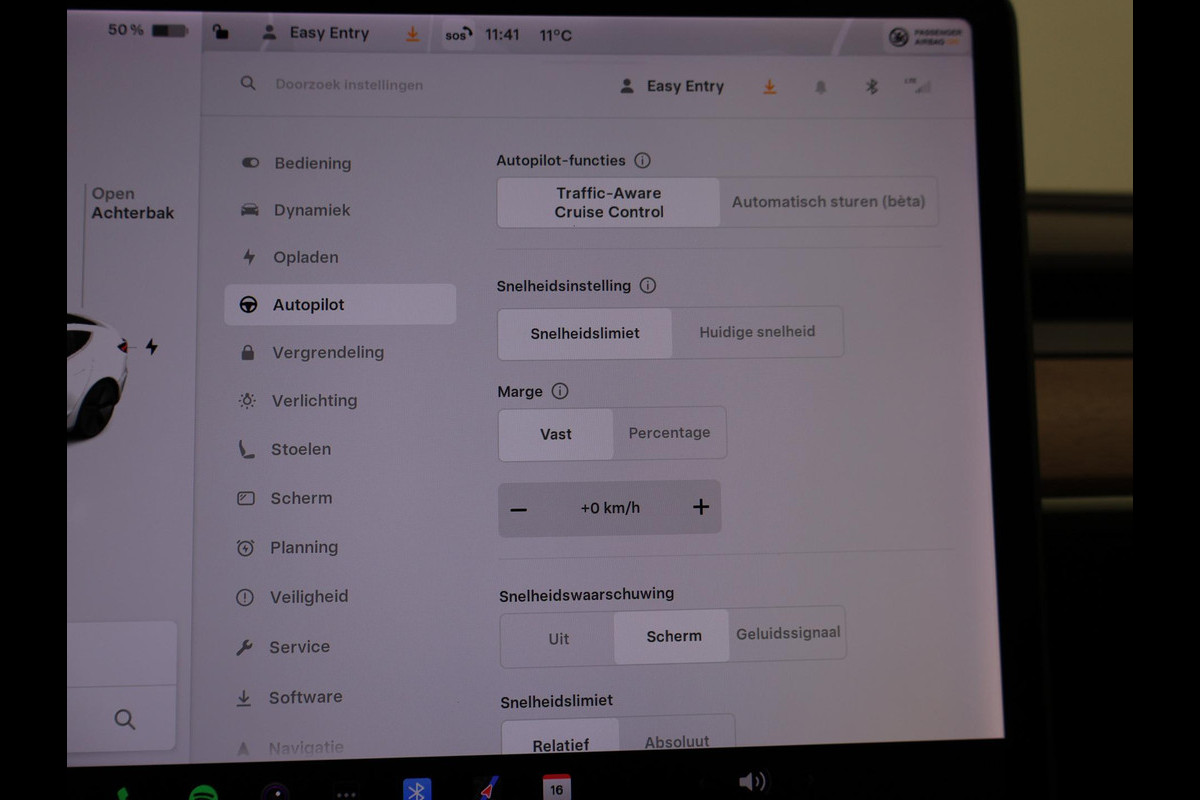Open Bluetooth app in bottom dock
Viewport: 1200px width, 800px height.
[x=417, y=789]
